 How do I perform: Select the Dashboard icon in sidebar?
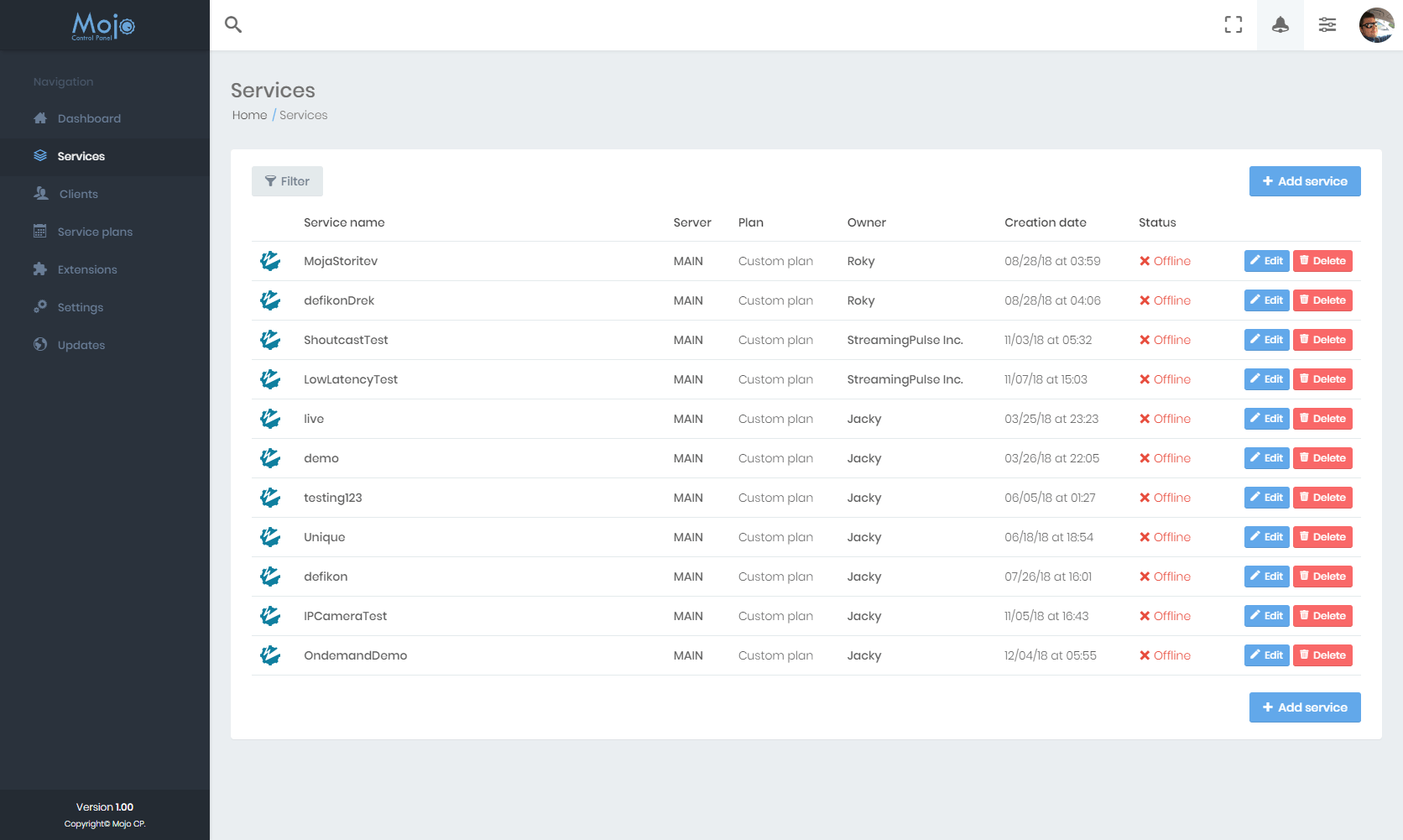pyautogui.click(x=39, y=118)
